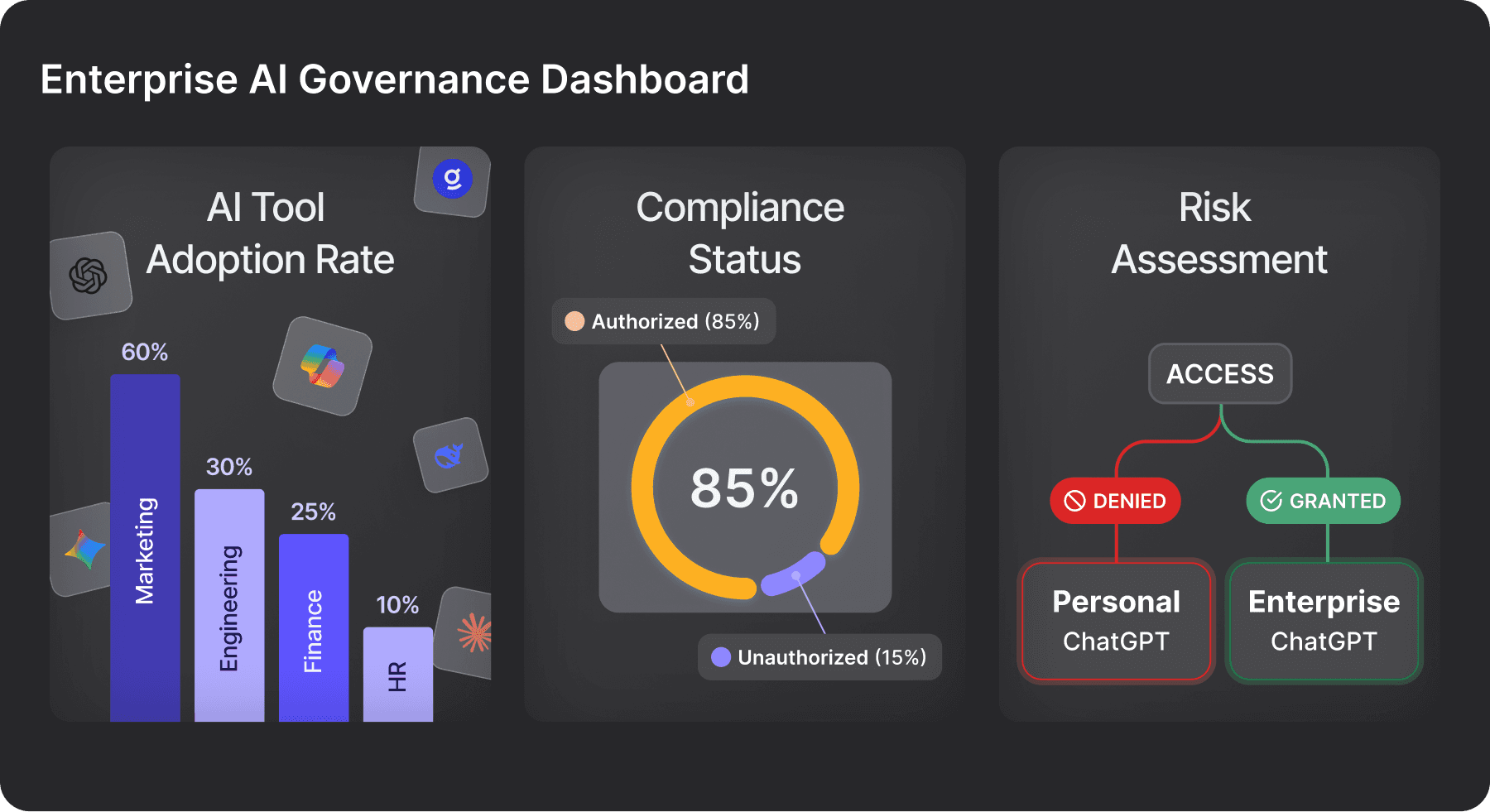This screenshot has width=1490, height=812.
Task: Open the Personal ChatGPT card
Action: click(1116, 621)
